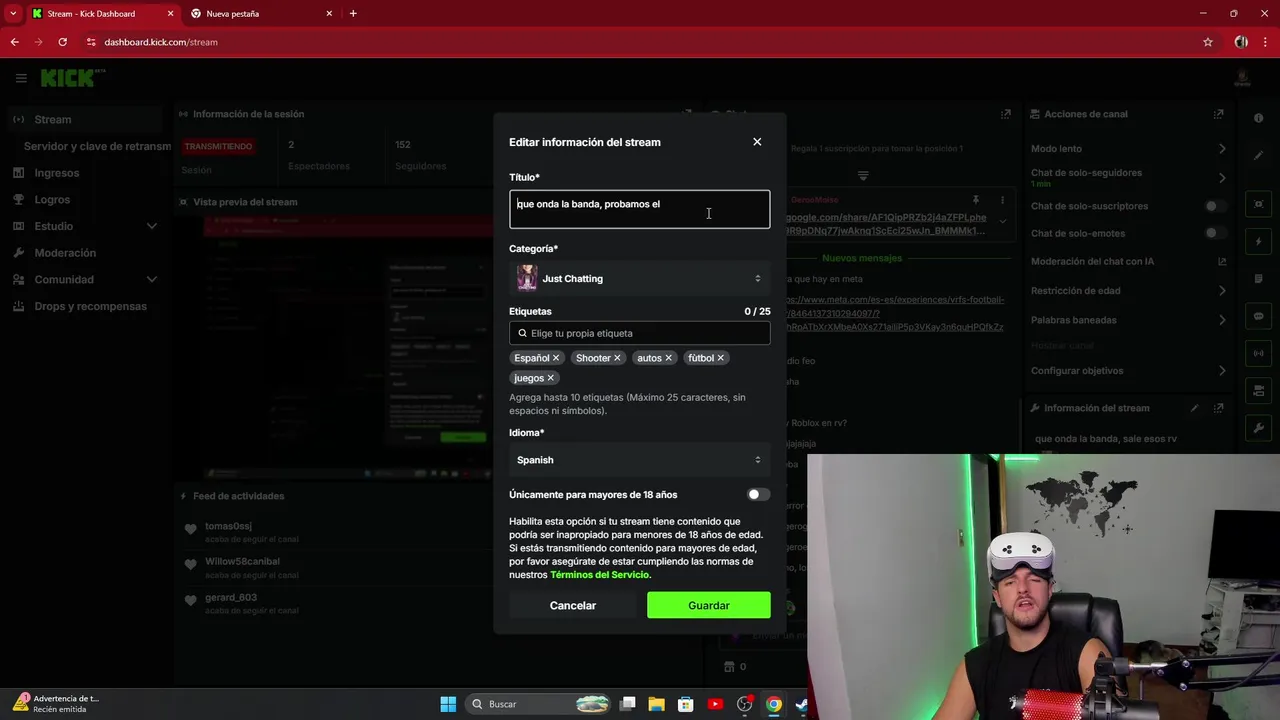
Task: Remove the Español tag
Action: (556, 358)
